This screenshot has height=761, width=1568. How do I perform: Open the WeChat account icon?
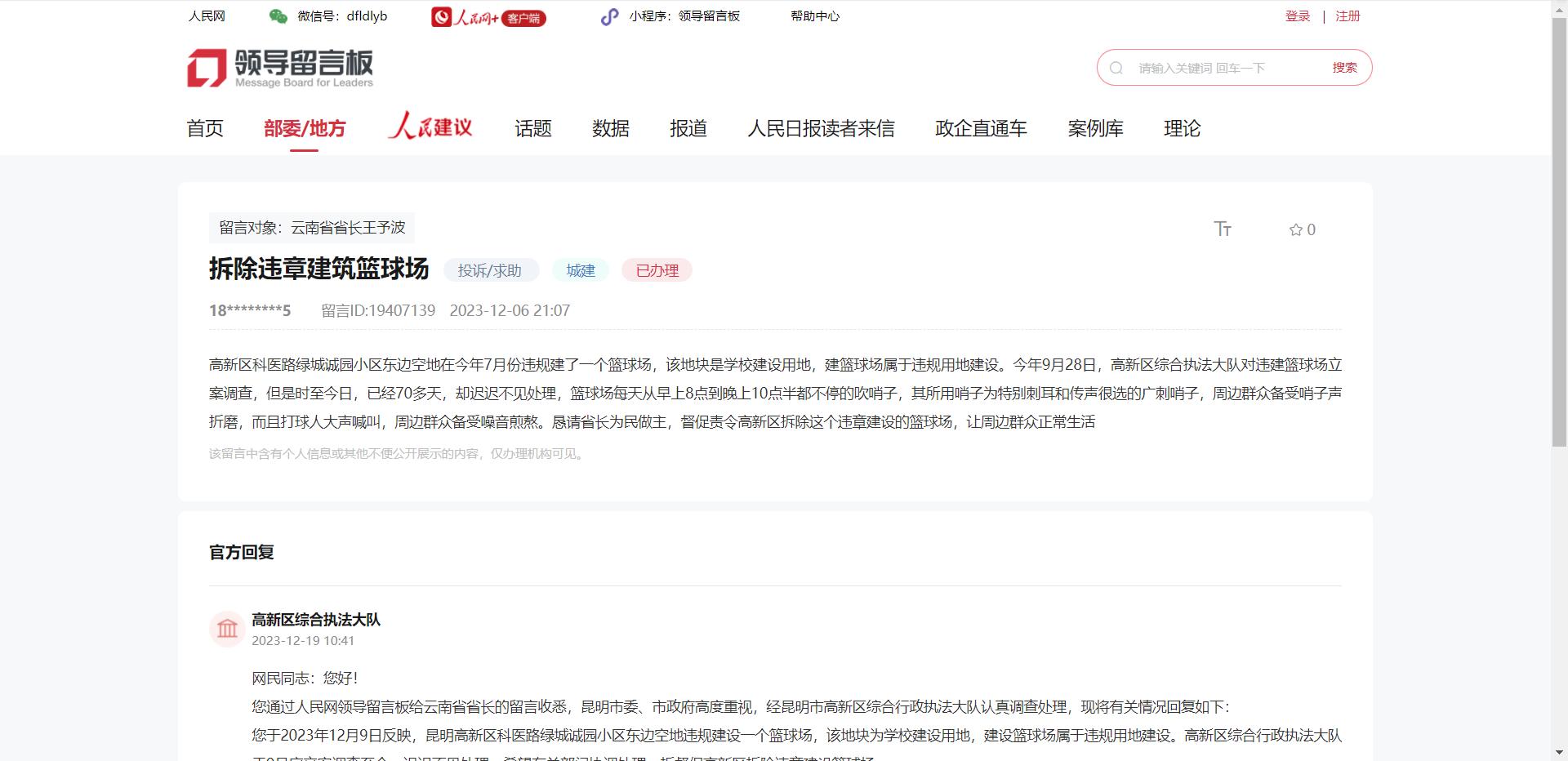click(x=278, y=16)
